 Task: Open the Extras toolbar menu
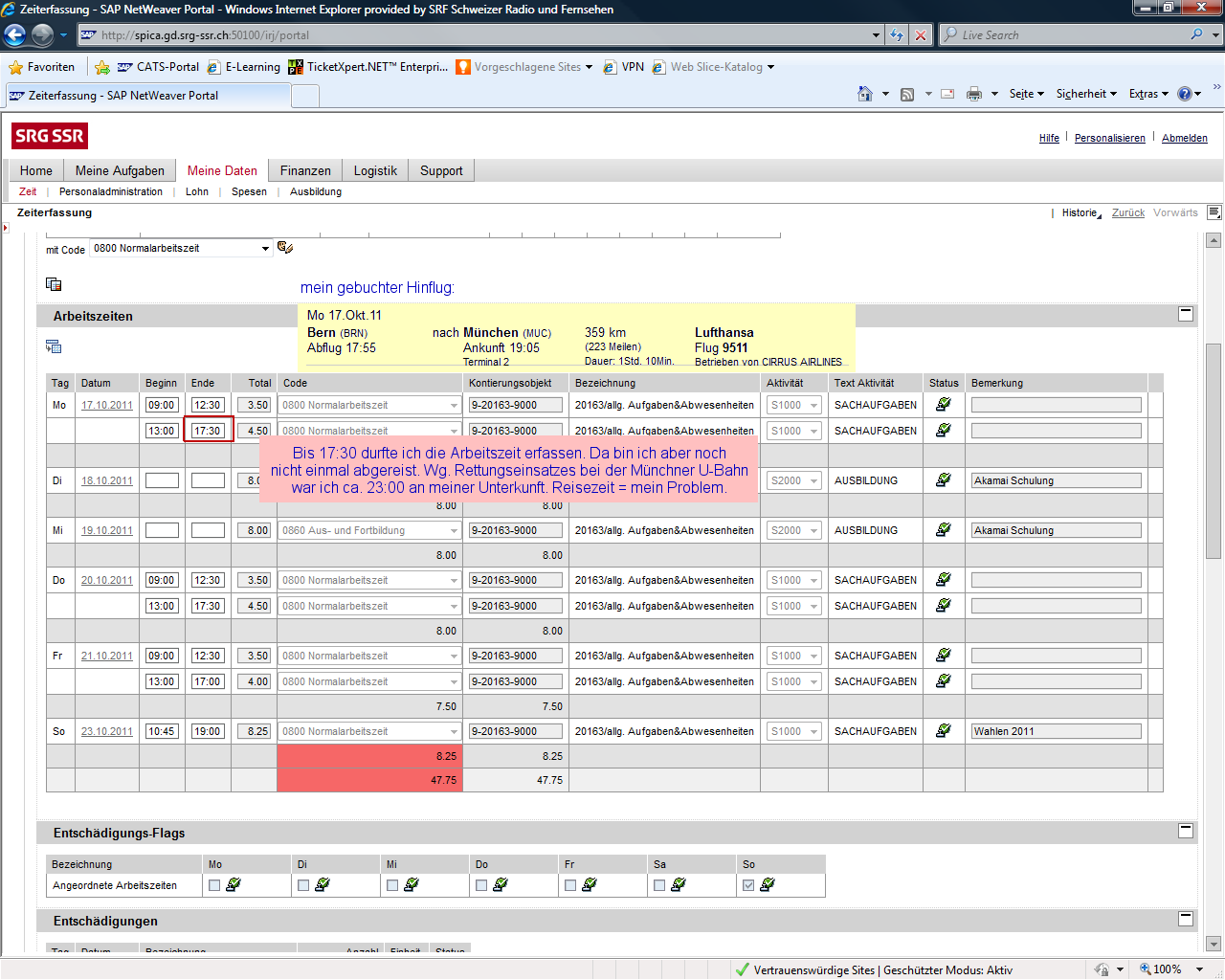click(1148, 94)
